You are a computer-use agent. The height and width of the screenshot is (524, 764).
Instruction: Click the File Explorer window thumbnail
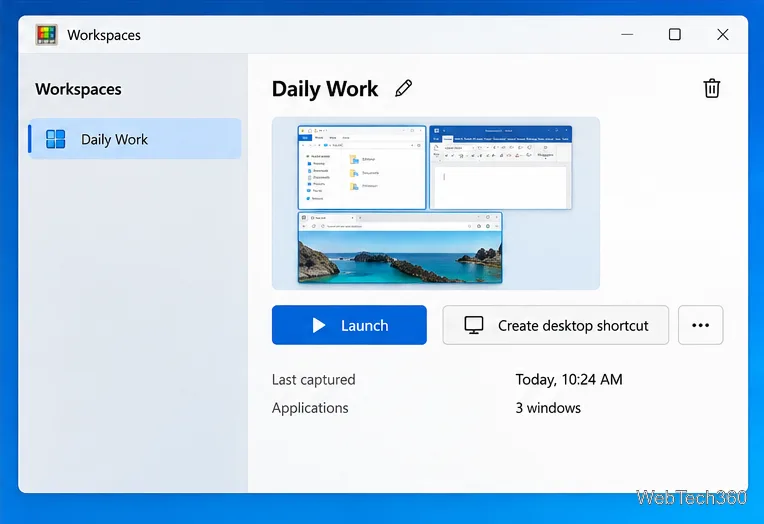pos(362,167)
